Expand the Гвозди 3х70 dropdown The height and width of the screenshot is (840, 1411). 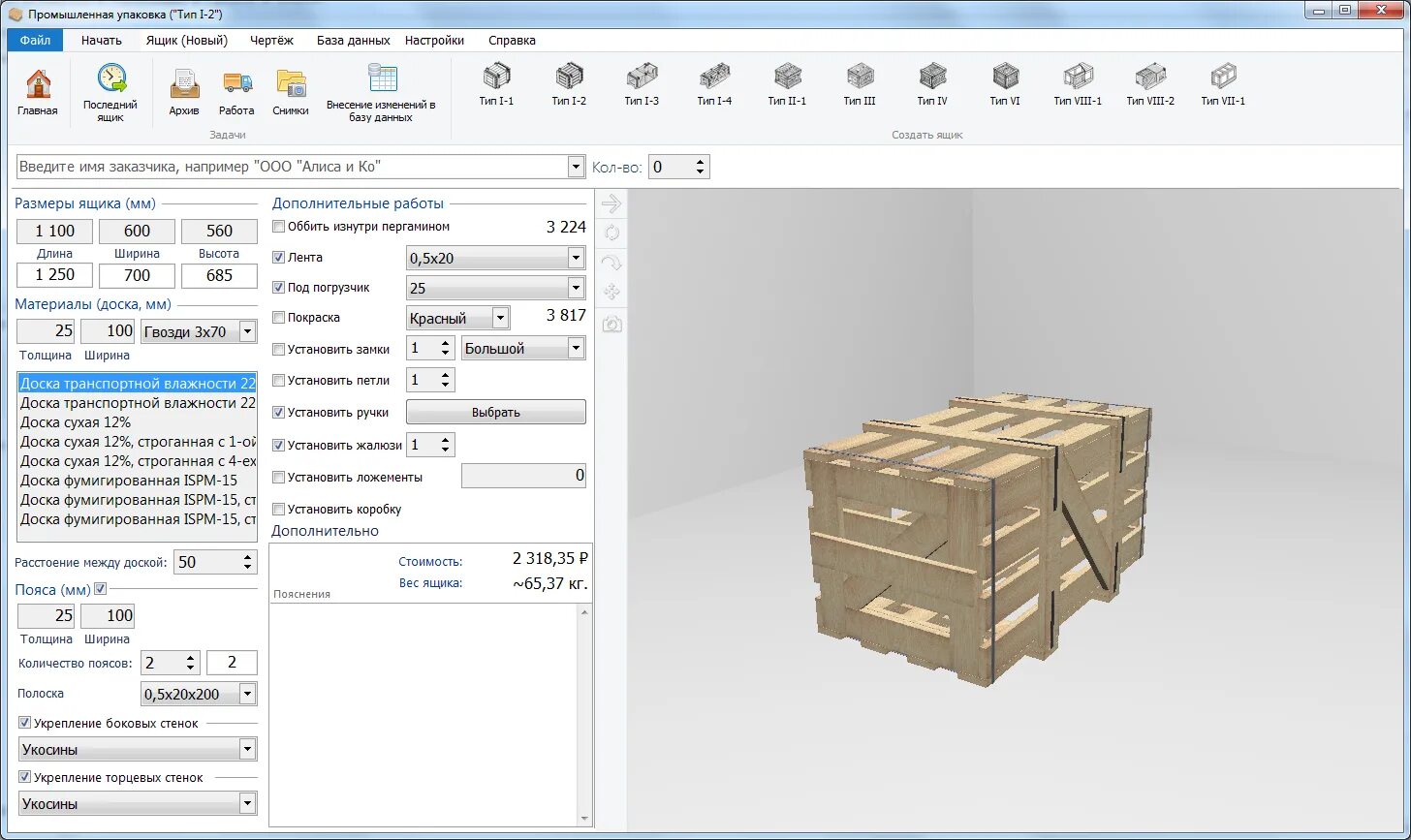tap(199, 331)
